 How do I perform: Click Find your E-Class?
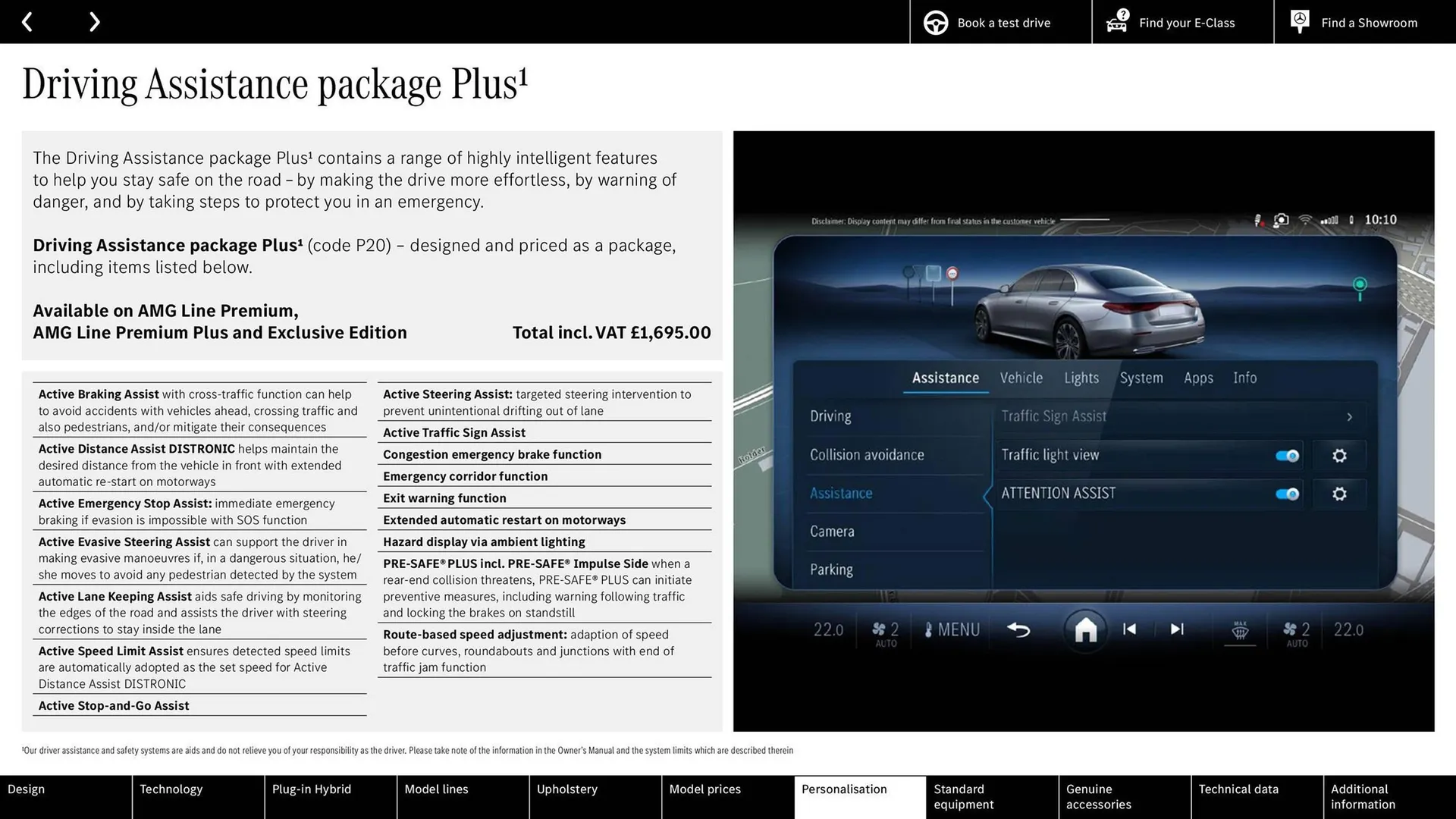[1186, 23]
